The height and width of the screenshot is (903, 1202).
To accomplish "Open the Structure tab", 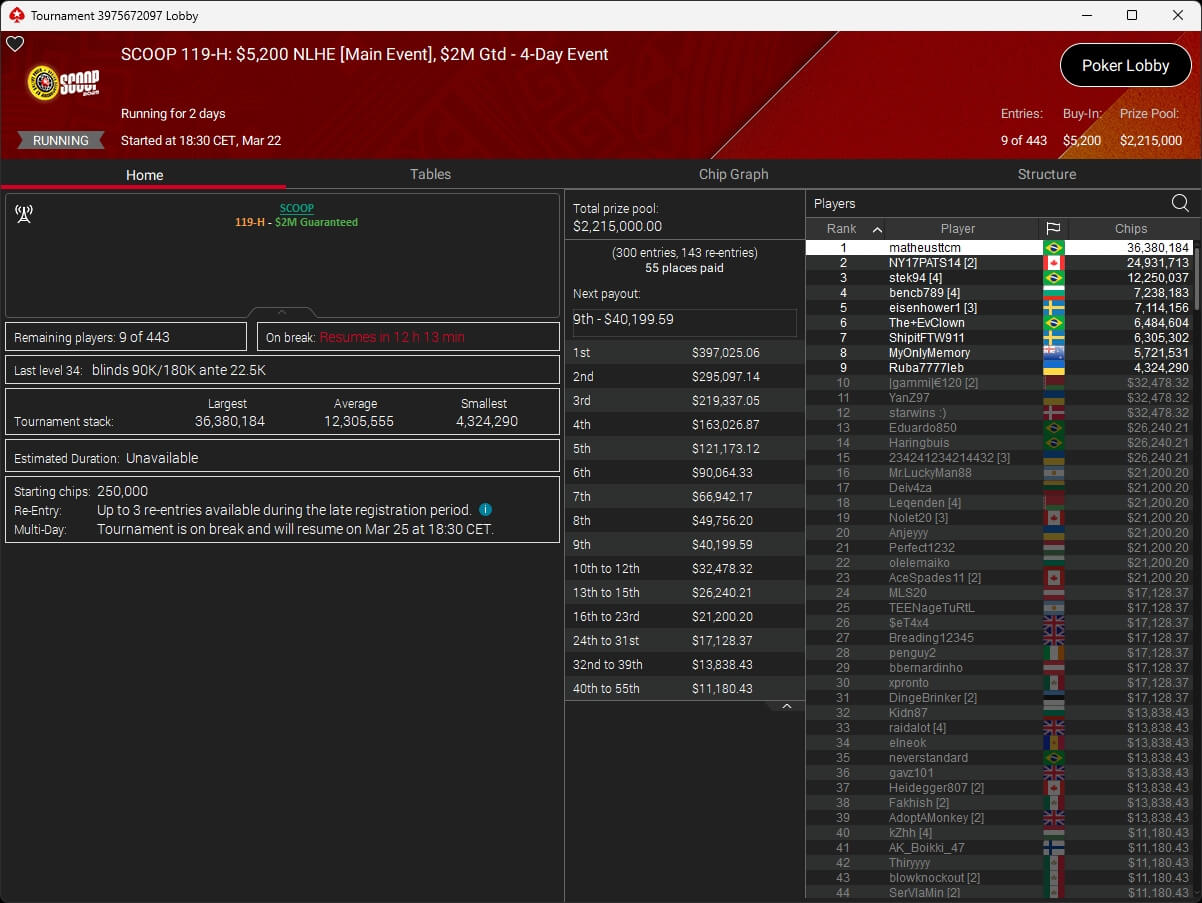I will (x=1046, y=174).
